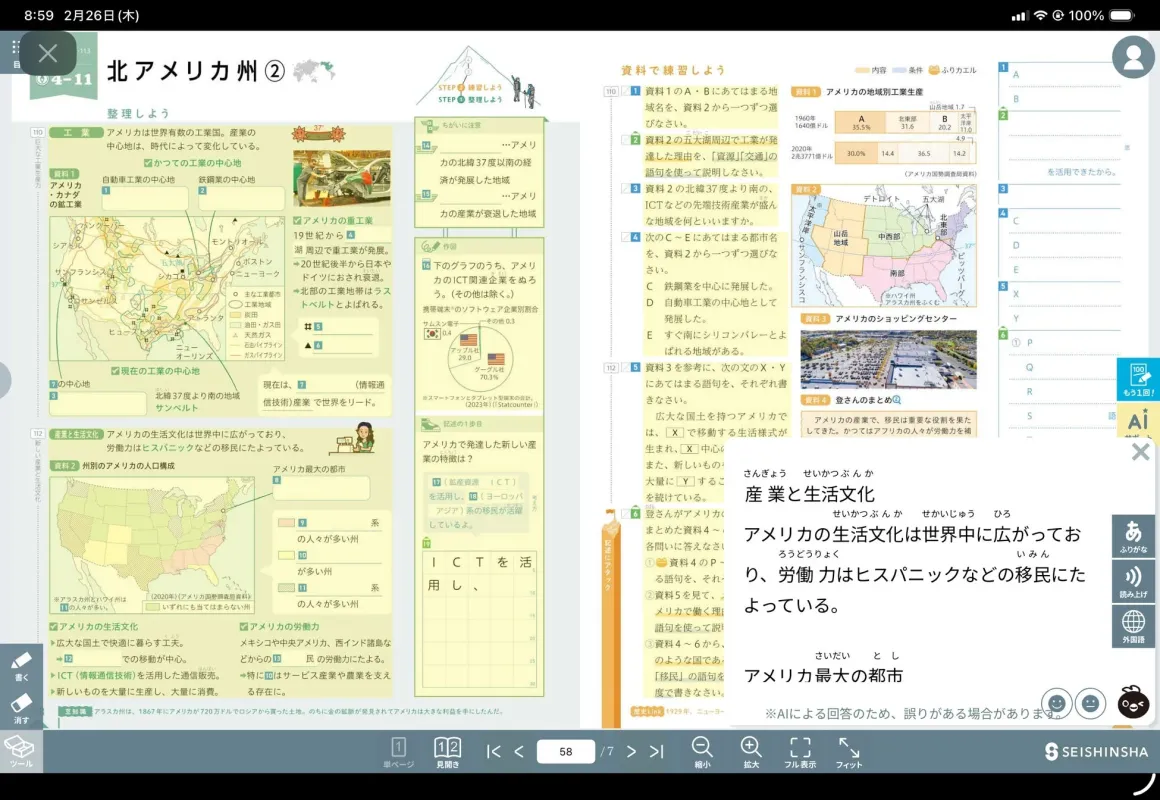Zoom in using the 拡大 magnifier
This screenshot has height=800, width=1160.
[x=752, y=750]
